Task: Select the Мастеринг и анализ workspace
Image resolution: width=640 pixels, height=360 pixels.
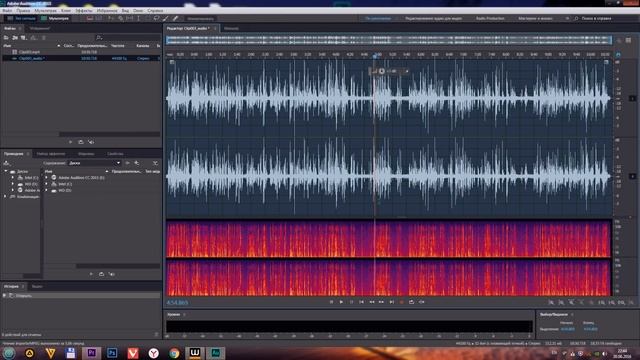Action: coord(535,18)
